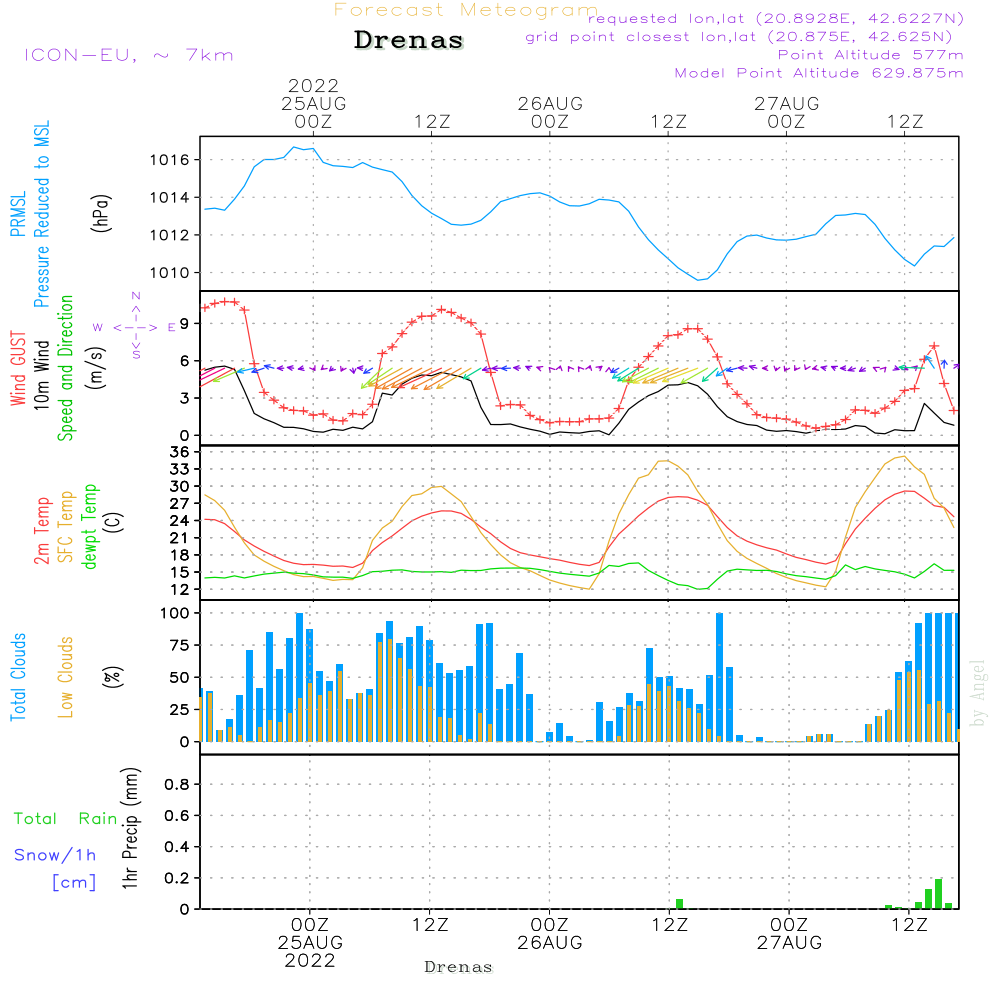Click the '1010' pressure axis value
The width and height of the screenshot is (1000, 1000).
click(x=170, y=273)
